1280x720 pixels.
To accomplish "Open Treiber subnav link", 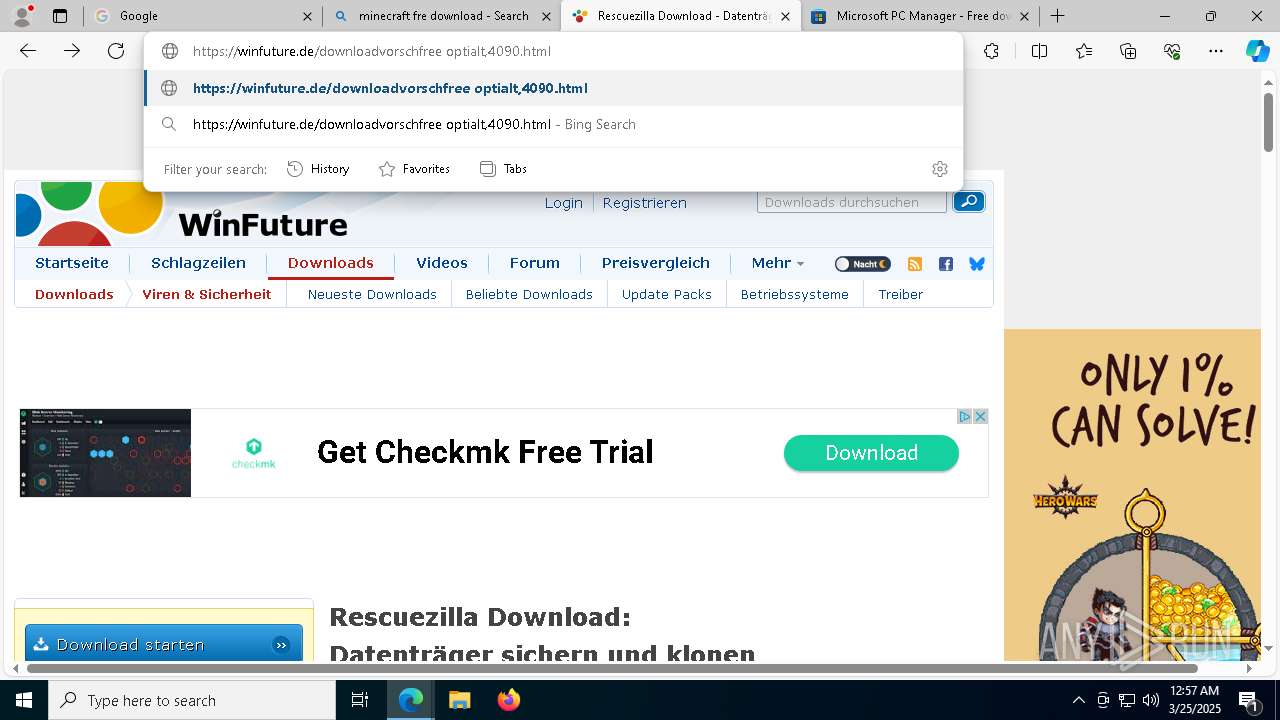I will (x=901, y=294).
